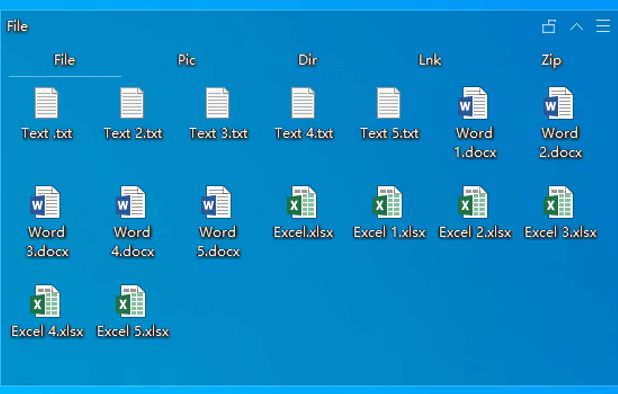This screenshot has width=618, height=394.
Task: Collapse the File panel with the up chevron
Action: (x=576, y=26)
